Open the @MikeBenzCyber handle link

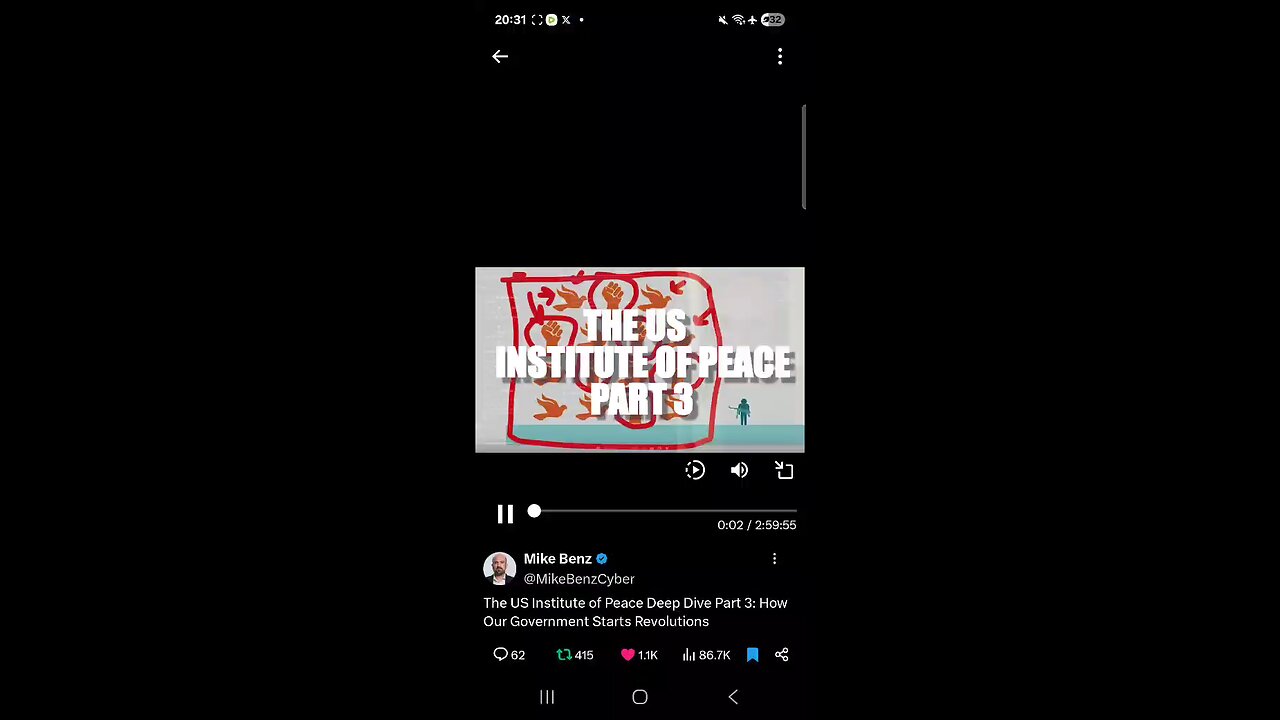(x=579, y=579)
